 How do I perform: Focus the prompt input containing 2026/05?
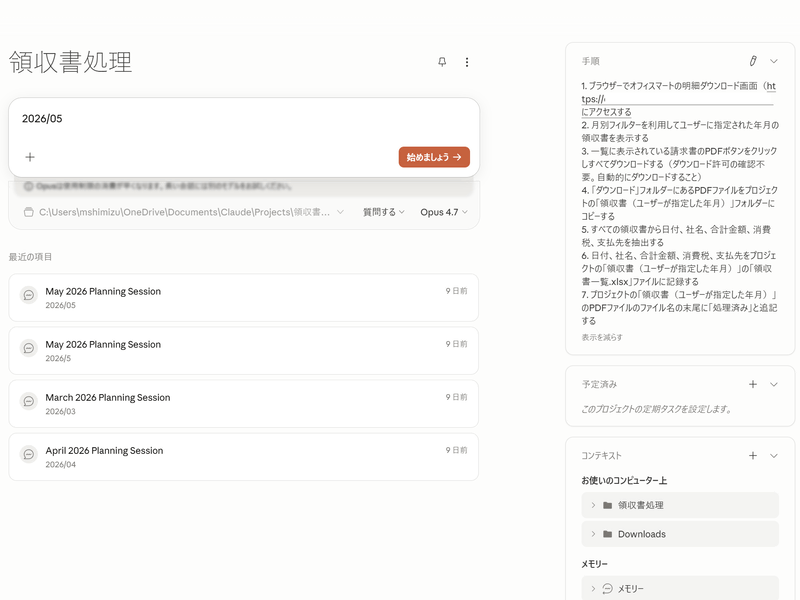pyautogui.click(x=244, y=119)
